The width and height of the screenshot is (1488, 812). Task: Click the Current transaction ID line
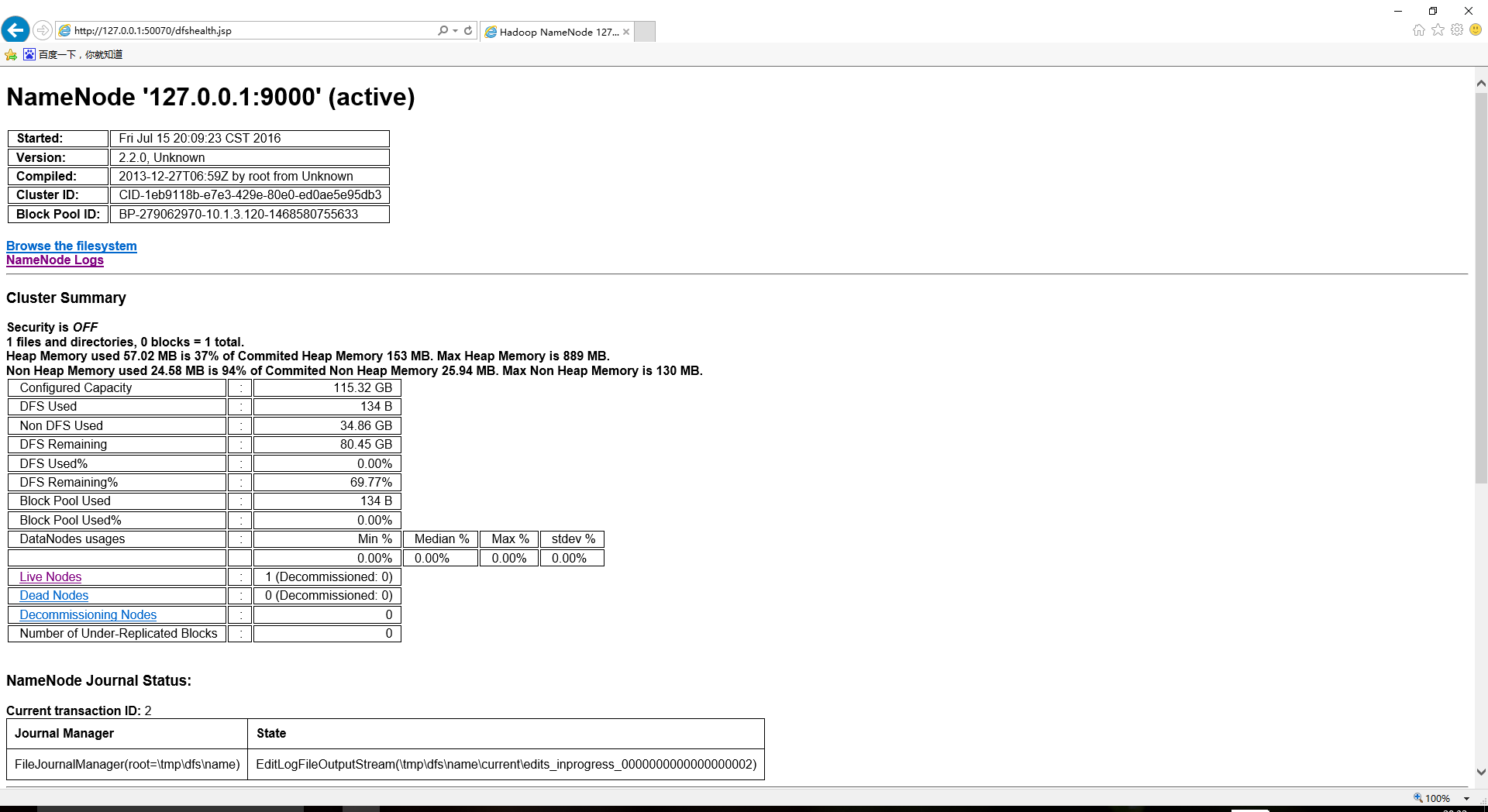pos(79,710)
